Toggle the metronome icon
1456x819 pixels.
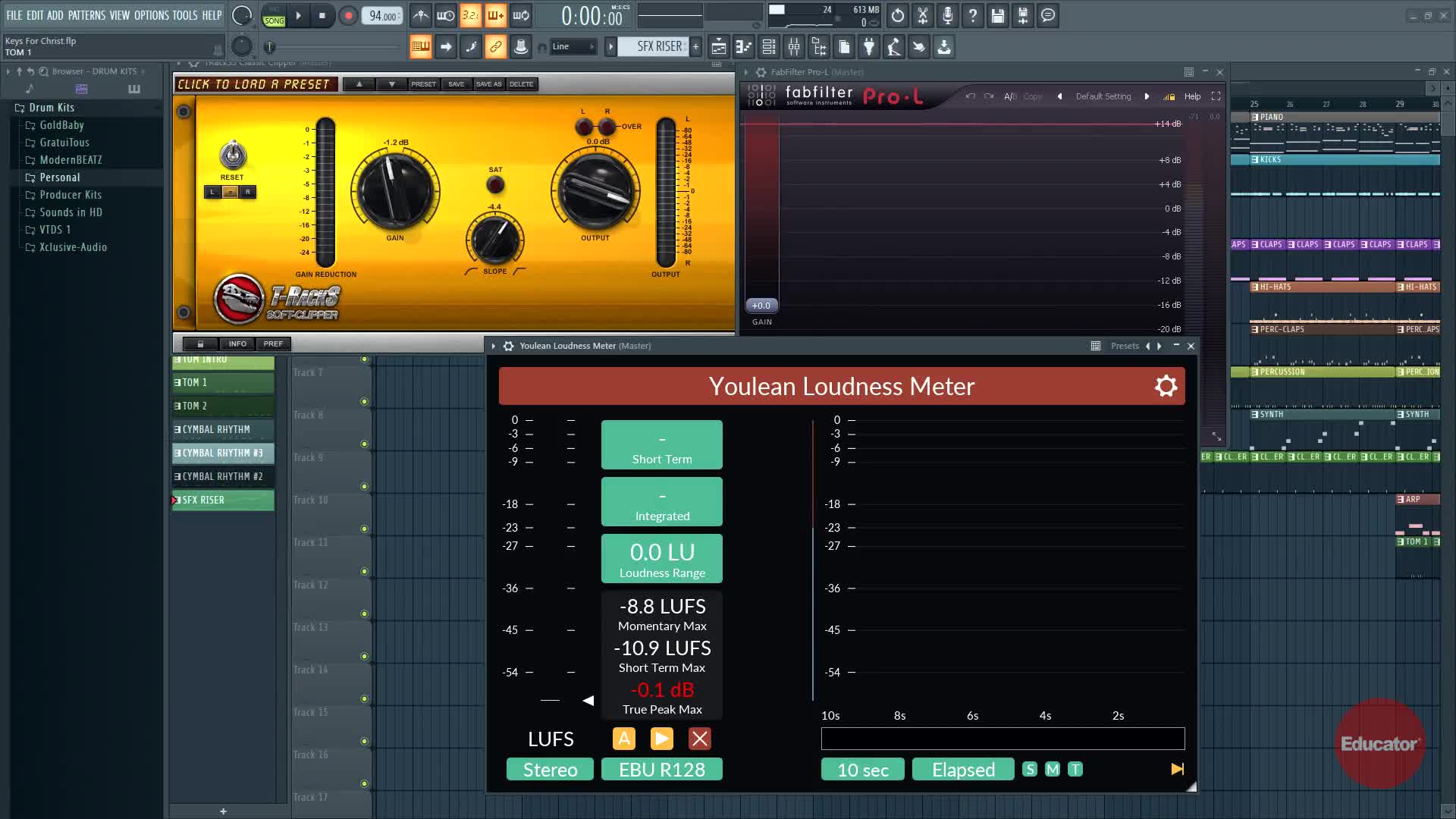click(x=421, y=15)
